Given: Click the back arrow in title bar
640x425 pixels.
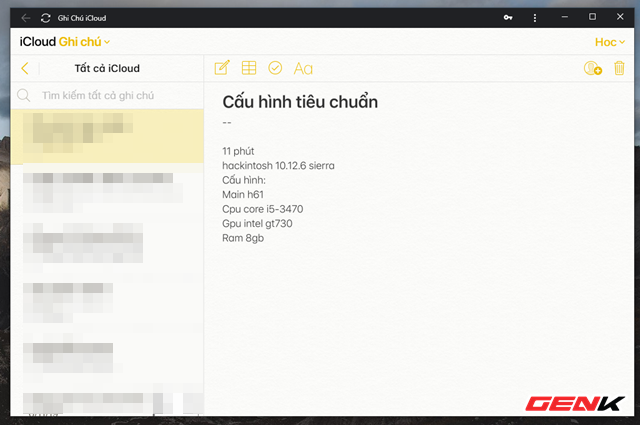Looking at the screenshot, I should click(26, 18).
